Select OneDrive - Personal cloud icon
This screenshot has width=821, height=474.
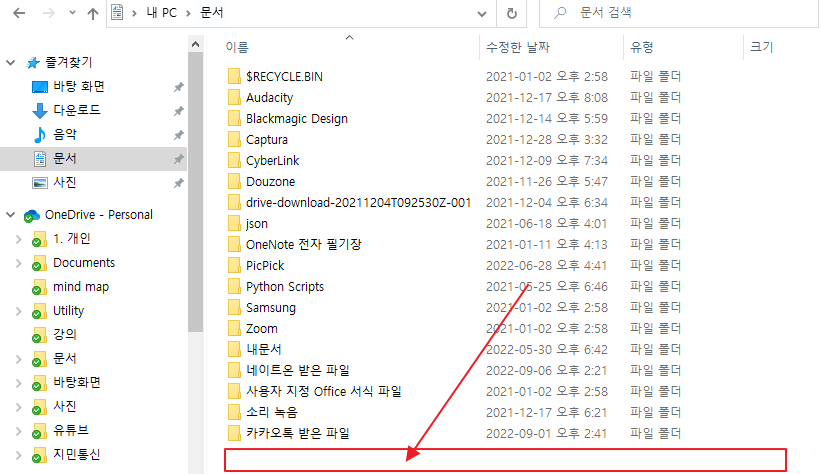(31, 215)
